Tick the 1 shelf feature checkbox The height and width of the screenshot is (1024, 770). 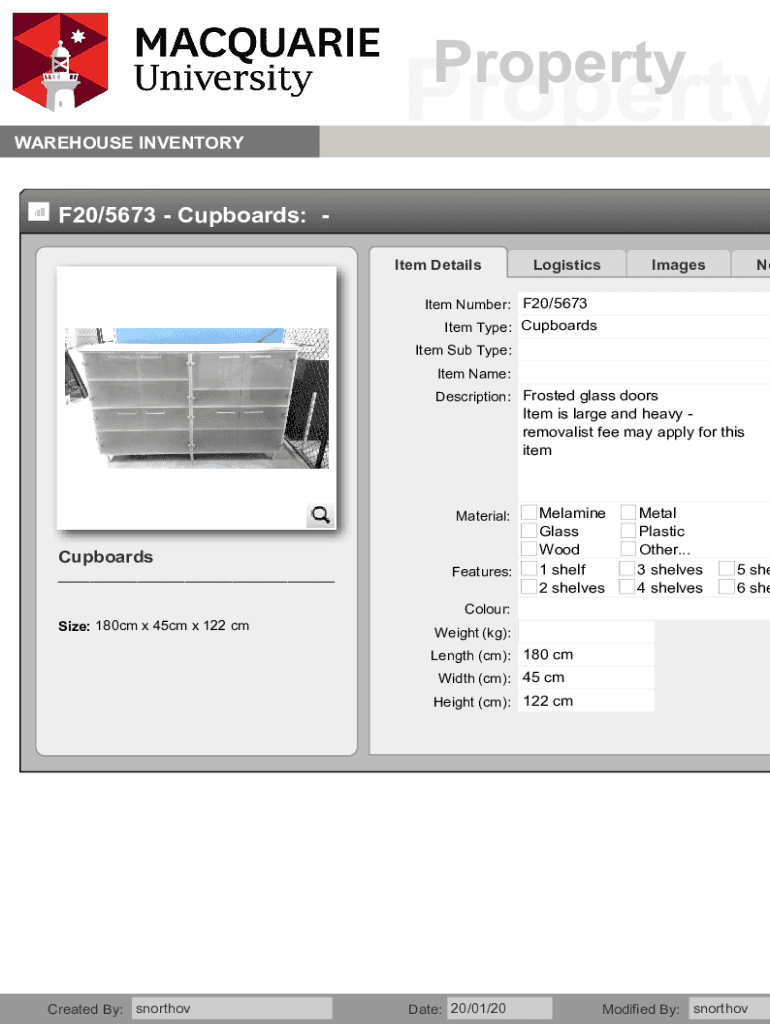[x=528, y=570]
